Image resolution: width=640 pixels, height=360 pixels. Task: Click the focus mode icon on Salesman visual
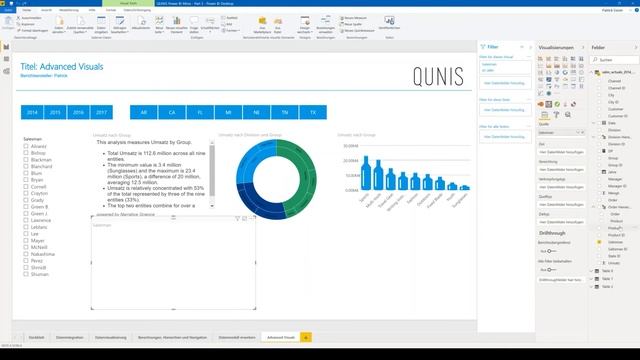(x=244, y=219)
